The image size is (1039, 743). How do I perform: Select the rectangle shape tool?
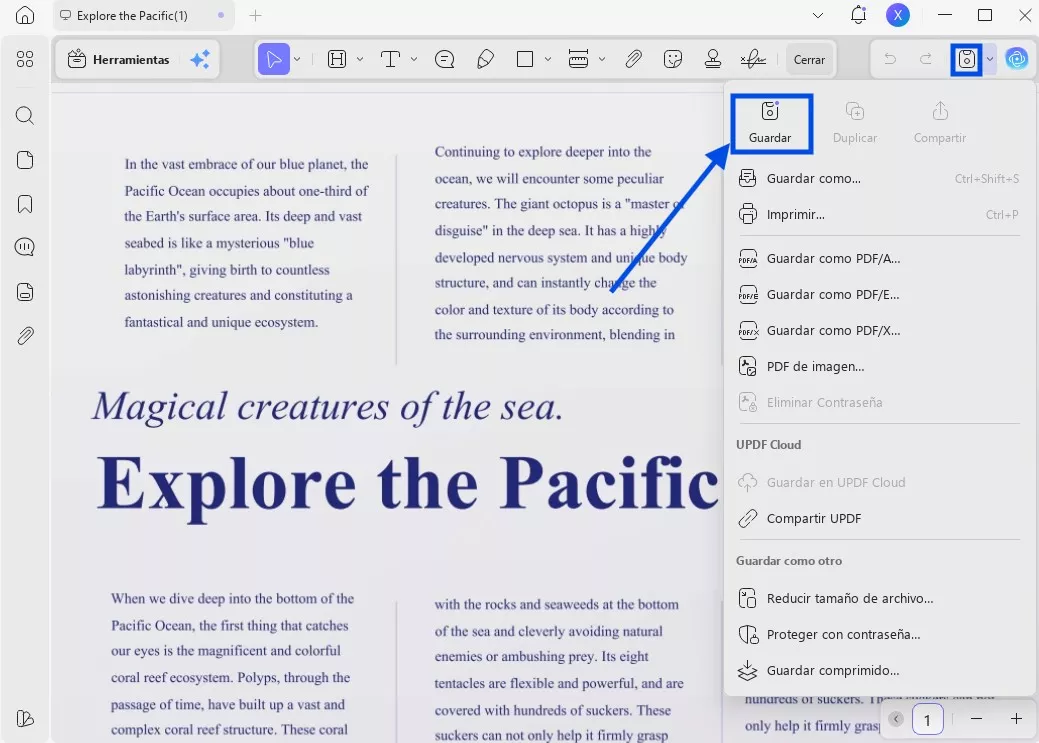pos(525,60)
